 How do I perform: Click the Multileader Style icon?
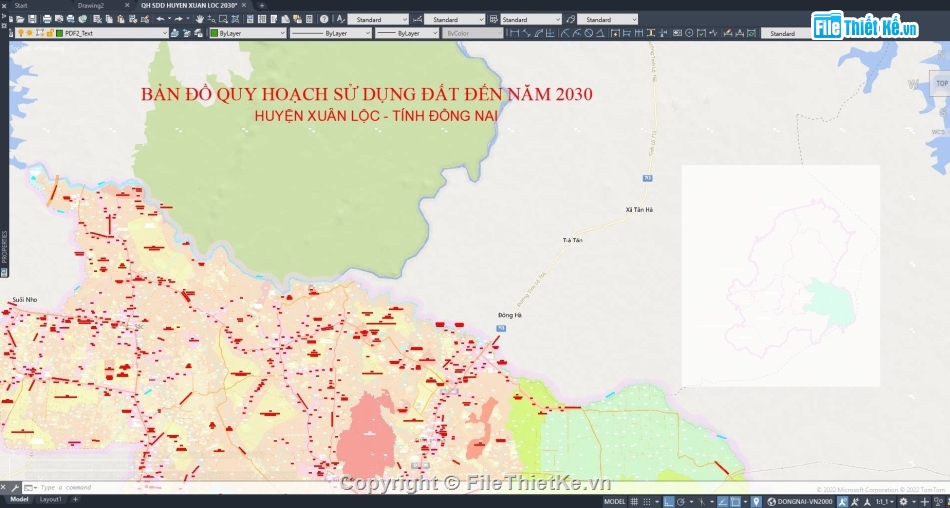coord(570,19)
